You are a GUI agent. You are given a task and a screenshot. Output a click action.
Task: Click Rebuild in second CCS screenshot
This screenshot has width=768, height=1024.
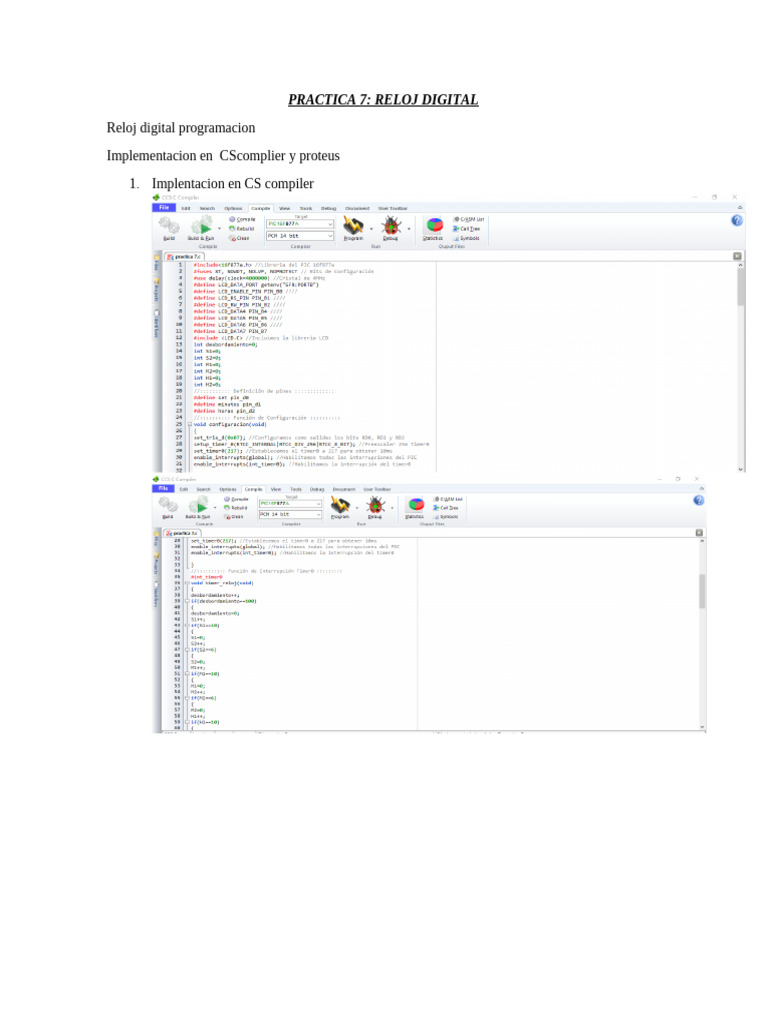pyautogui.click(x=236, y=507)
